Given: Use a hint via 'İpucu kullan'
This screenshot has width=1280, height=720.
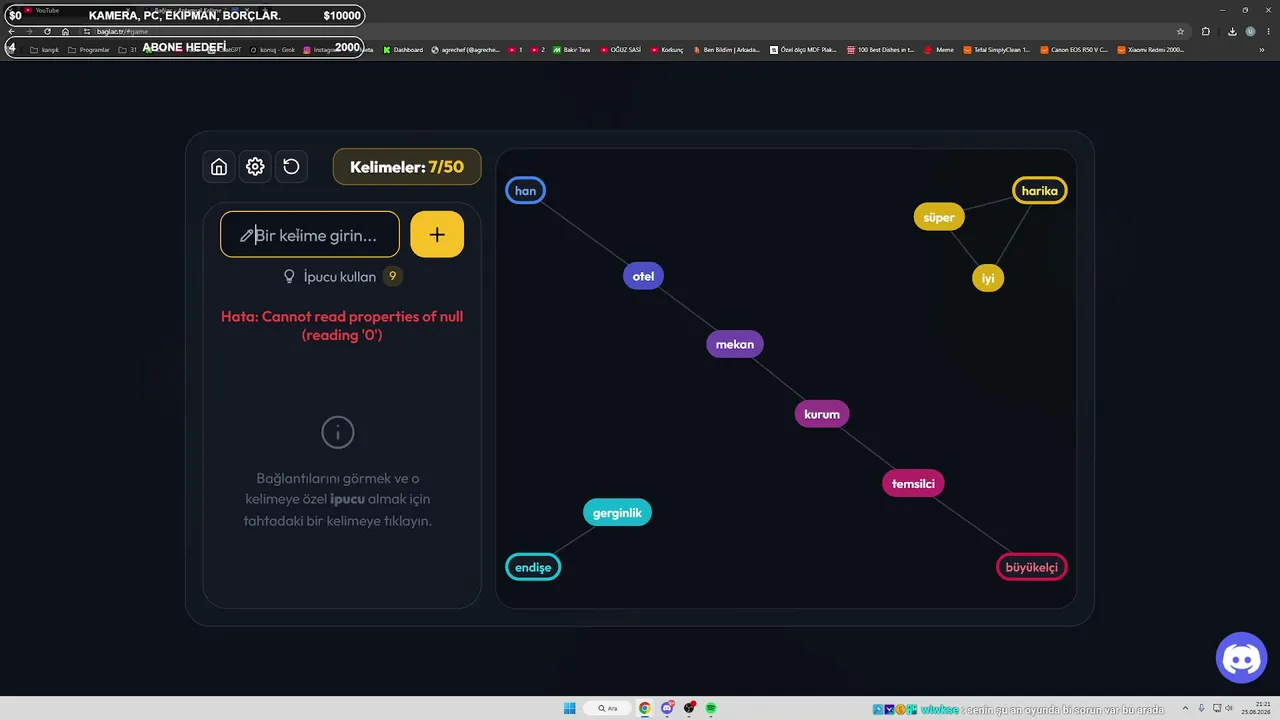Looking at the screenshot, I should (x=340, y=276).
